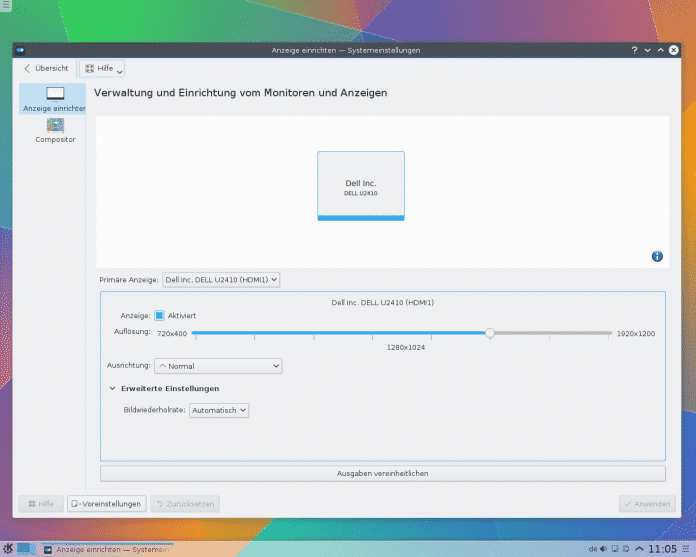696x557 pixels.
Task: Open the virtual desktop pager in the taskbar
Action: click(26, 548)
